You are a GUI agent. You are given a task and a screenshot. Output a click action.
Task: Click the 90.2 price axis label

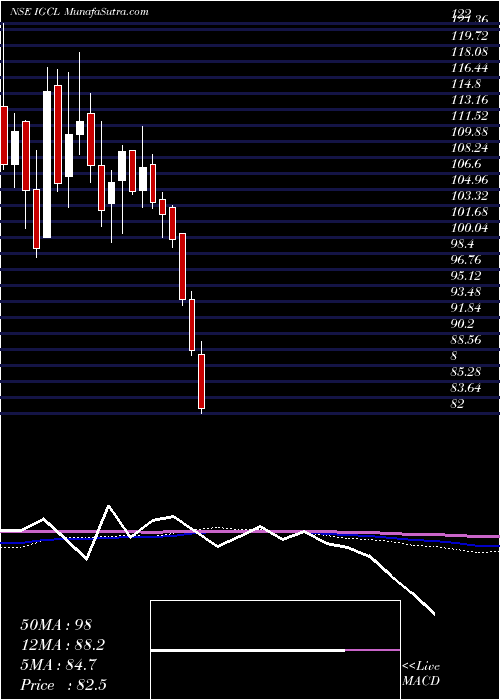(x=463, y=325)
